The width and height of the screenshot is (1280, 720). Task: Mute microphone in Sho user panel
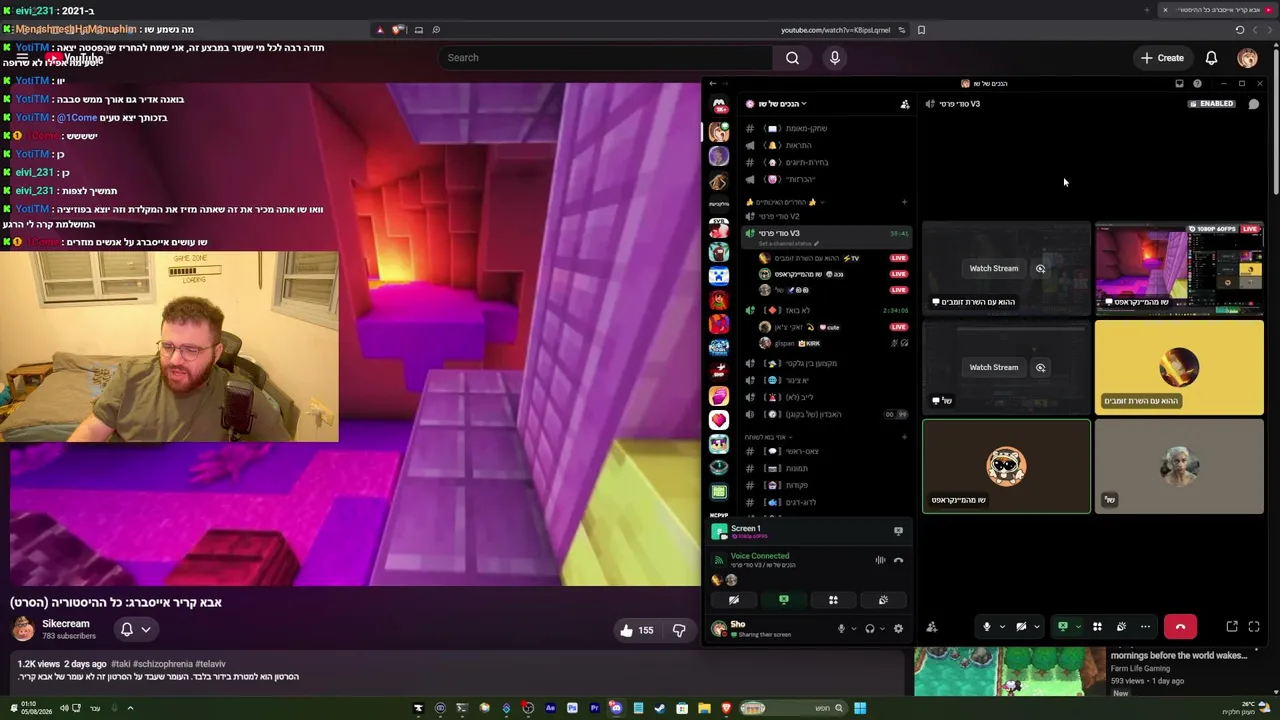841,629
